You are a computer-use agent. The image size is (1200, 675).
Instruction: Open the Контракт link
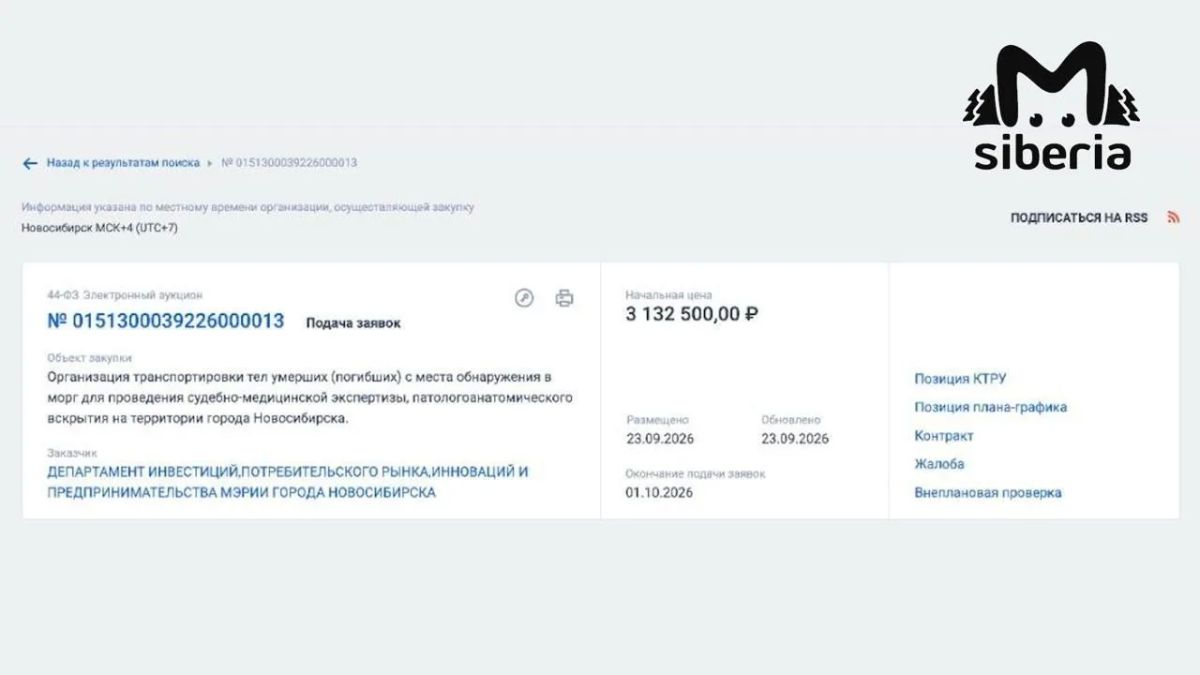tap(943, 436)
